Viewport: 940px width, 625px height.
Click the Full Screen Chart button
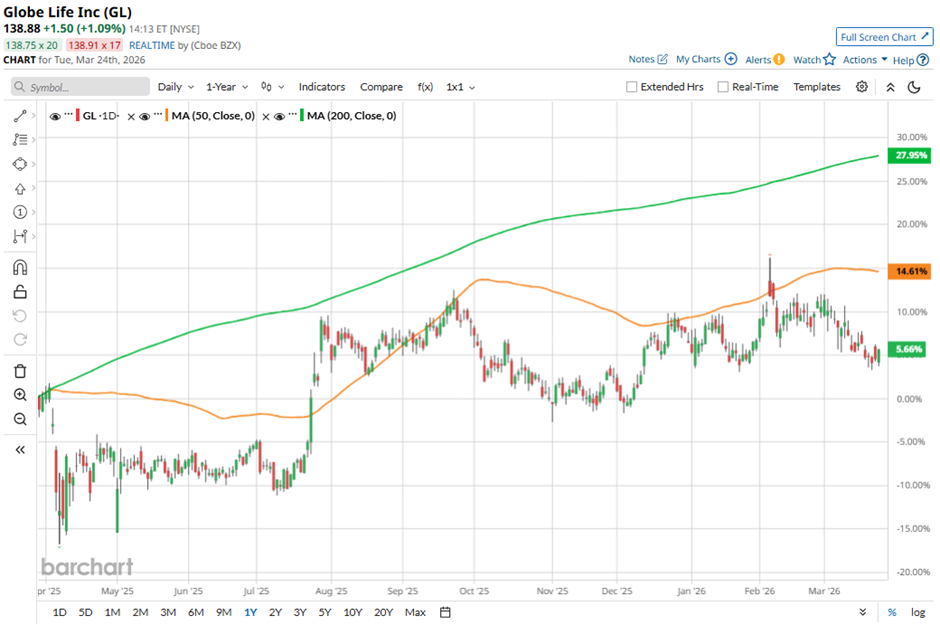pyautogui.click(x=884, y=37)
